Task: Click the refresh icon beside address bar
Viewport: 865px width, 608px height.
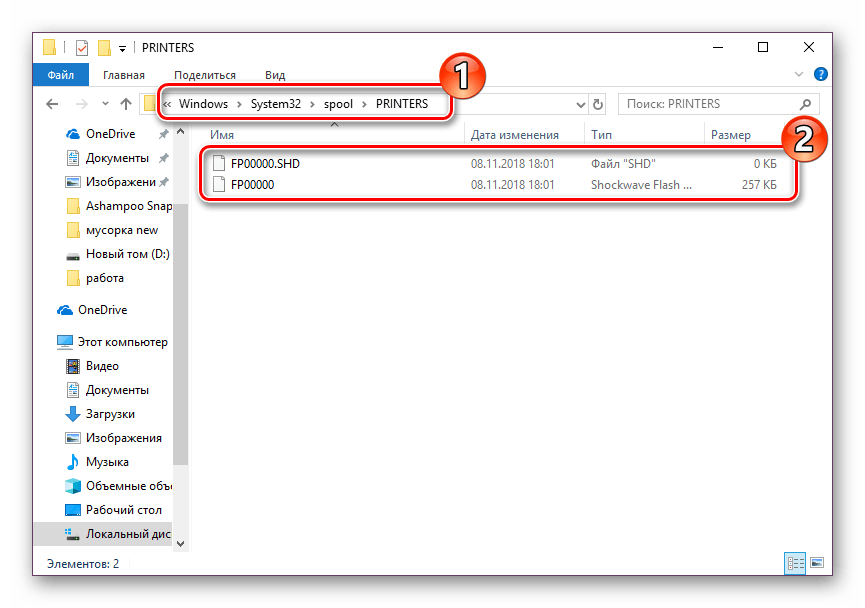Action: click(x=599, y=103)
